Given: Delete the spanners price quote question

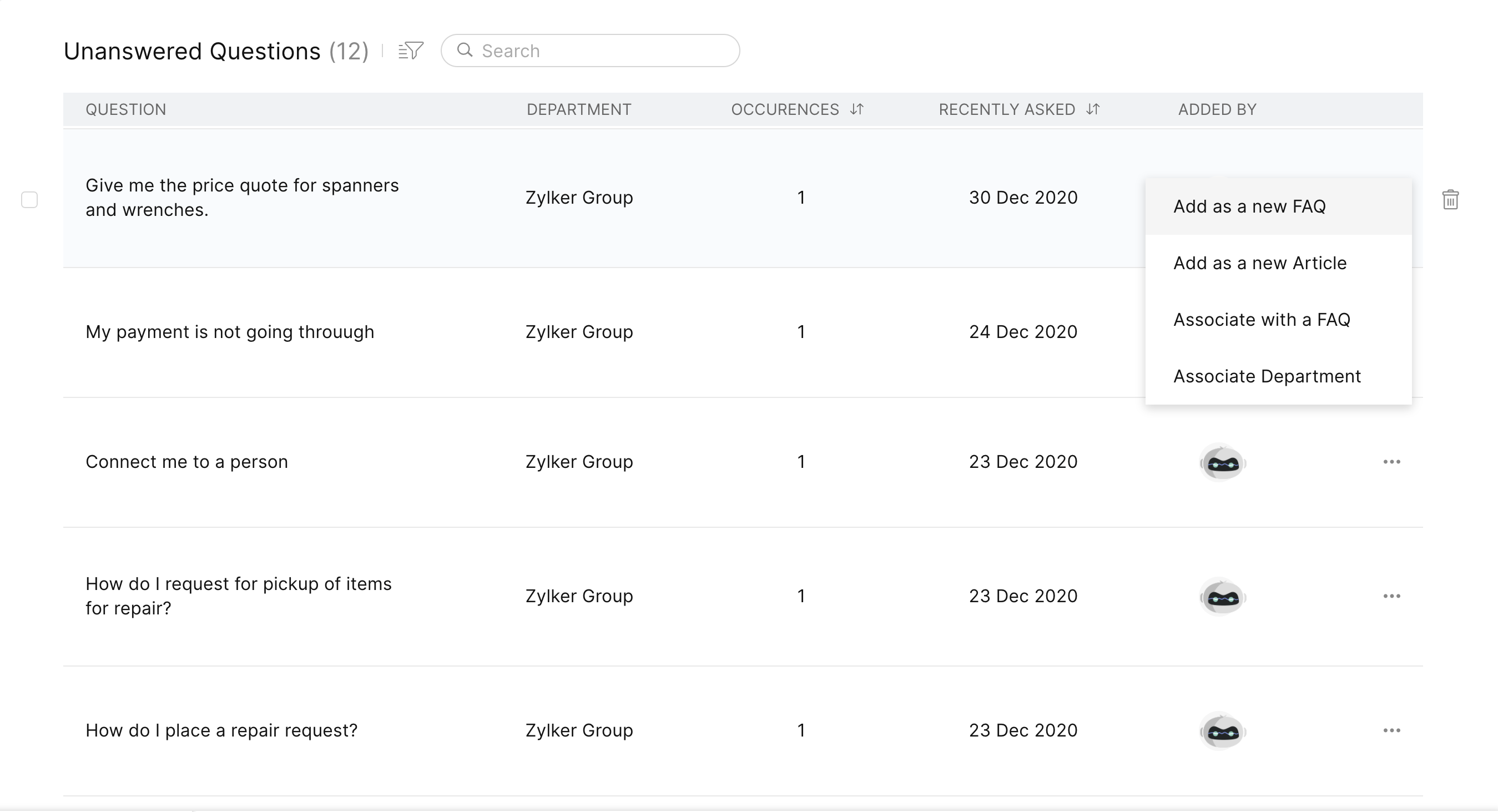Looking at the screenshot, I should [1450, 199].
